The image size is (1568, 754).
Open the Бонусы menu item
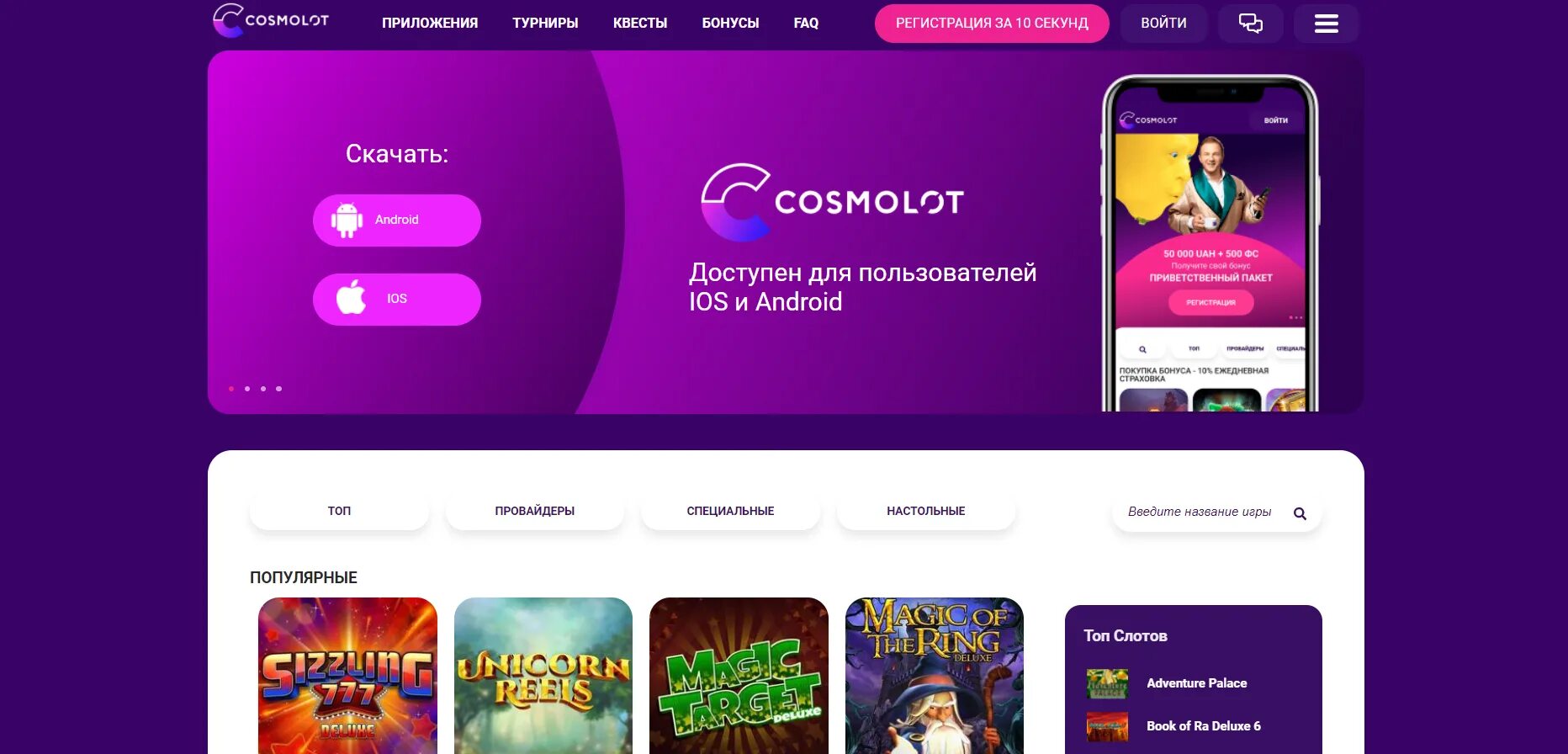[x=730, y=24]
